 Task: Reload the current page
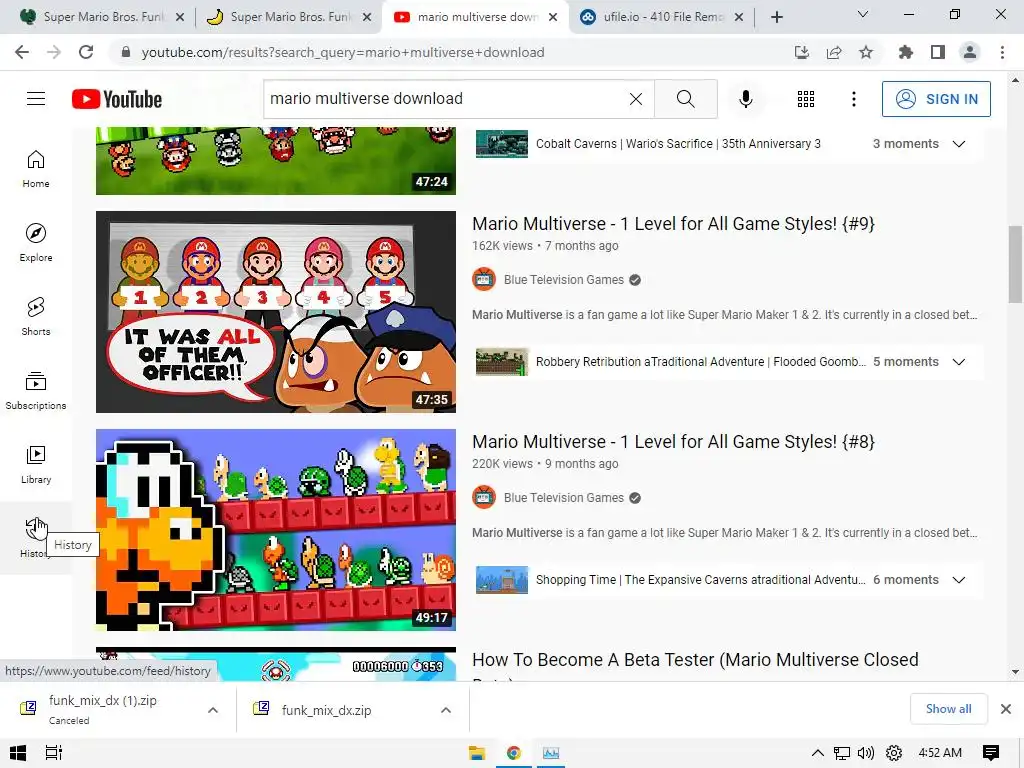86,52
